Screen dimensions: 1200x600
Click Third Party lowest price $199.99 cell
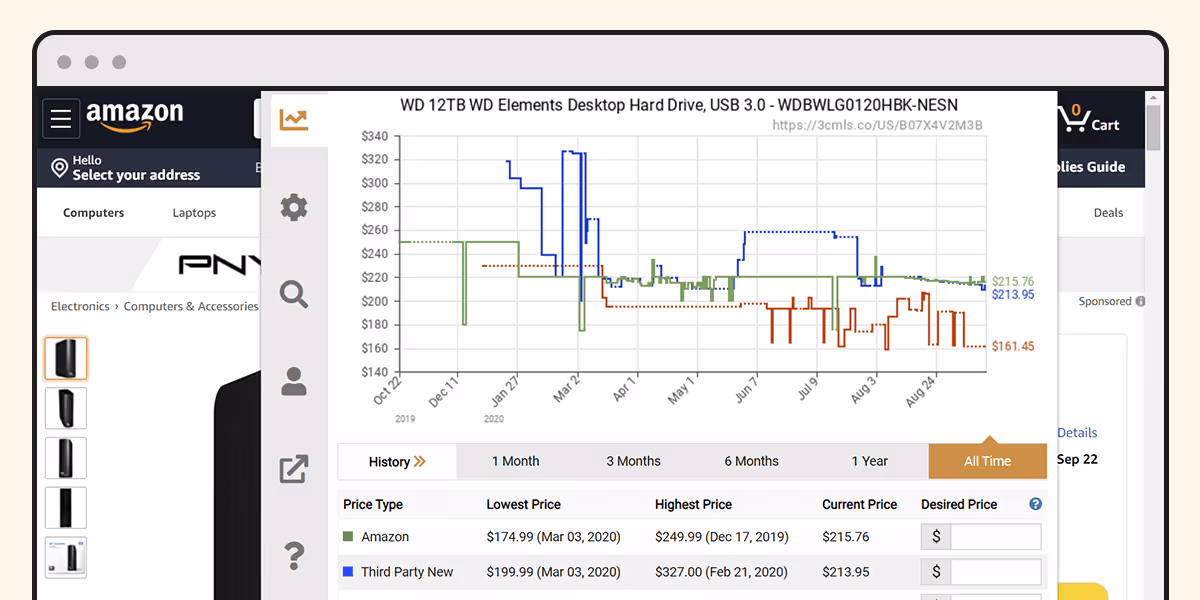coord(554,572)
